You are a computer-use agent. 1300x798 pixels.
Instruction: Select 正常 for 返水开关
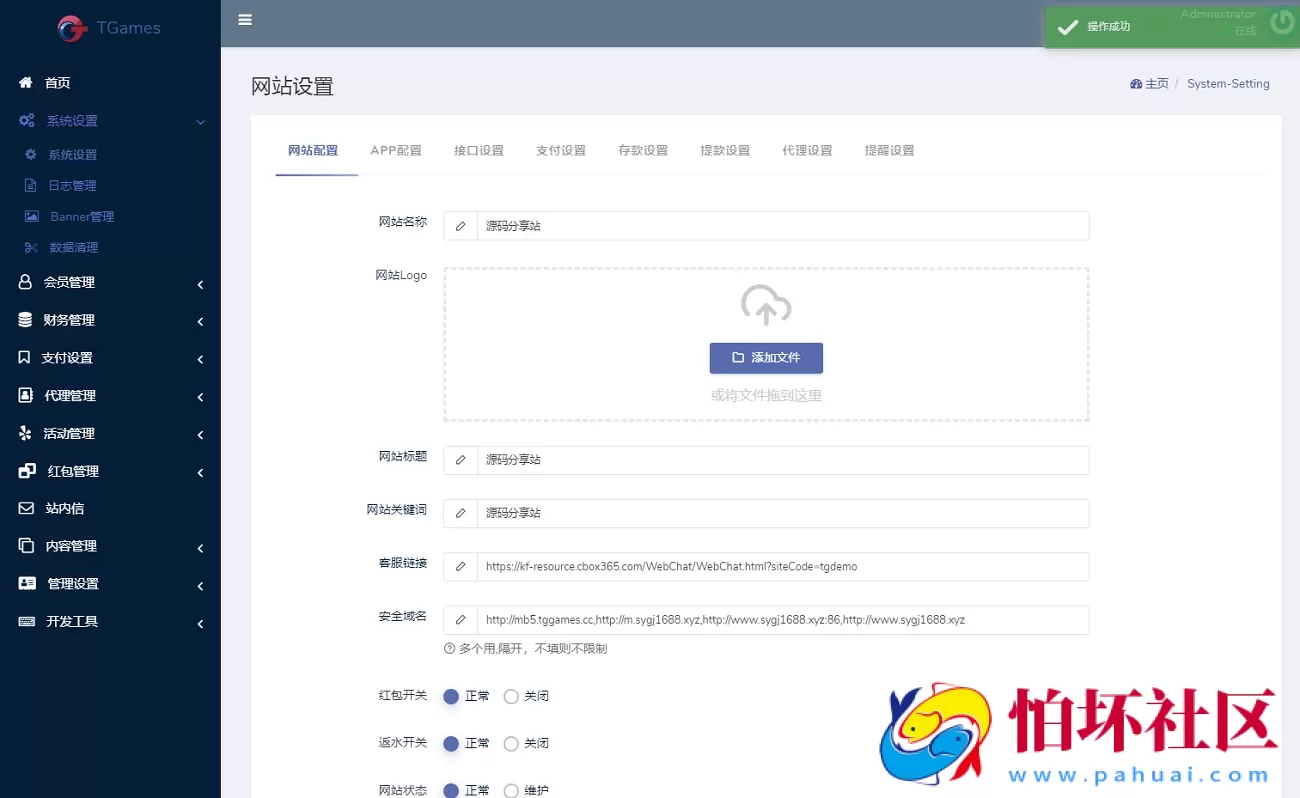(450, 743)
